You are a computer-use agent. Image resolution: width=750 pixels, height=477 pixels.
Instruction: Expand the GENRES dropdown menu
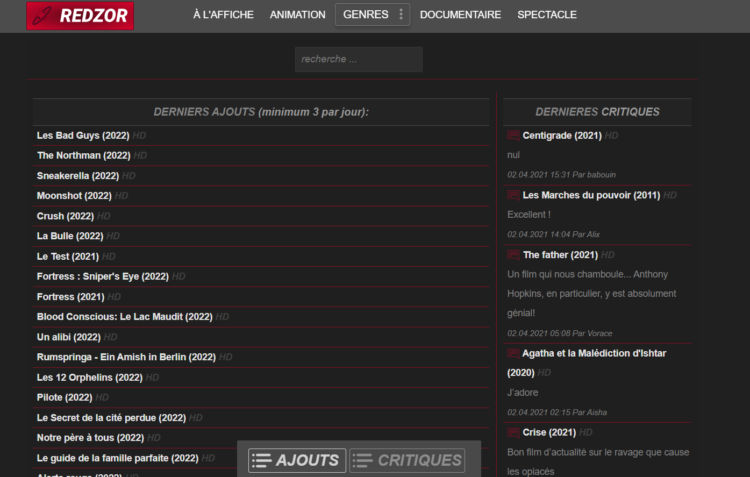pyautogui.click(x=372, y=14)
